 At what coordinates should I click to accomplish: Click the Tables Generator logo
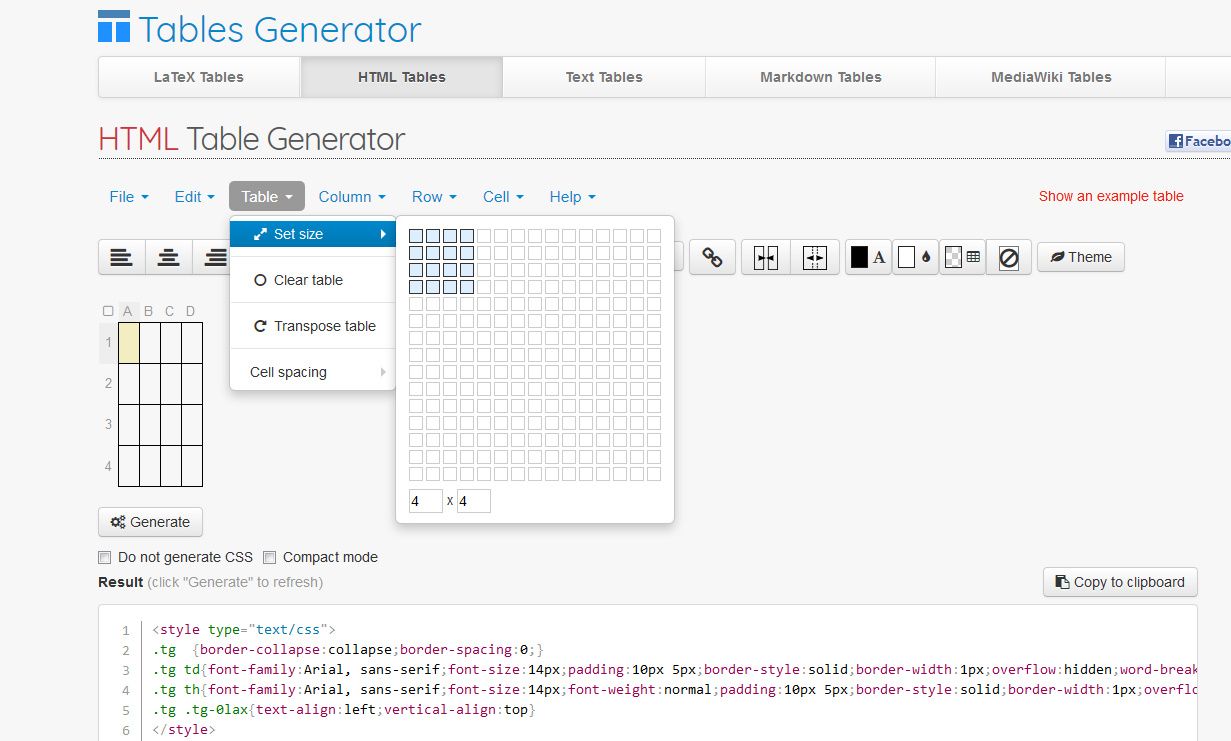tap(260, 29)
